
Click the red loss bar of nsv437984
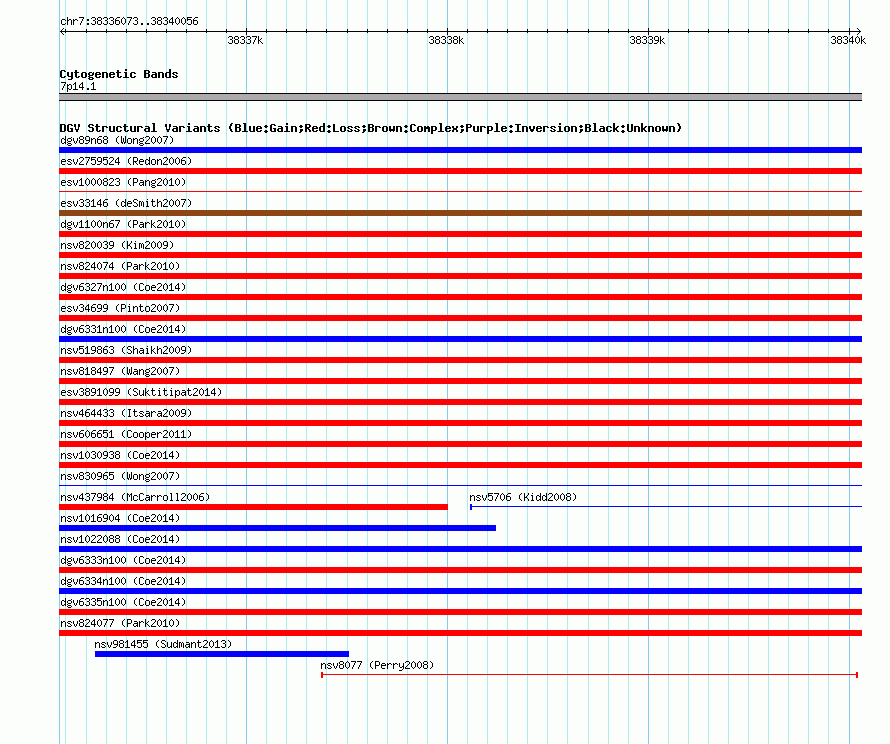tap(253, 507)
